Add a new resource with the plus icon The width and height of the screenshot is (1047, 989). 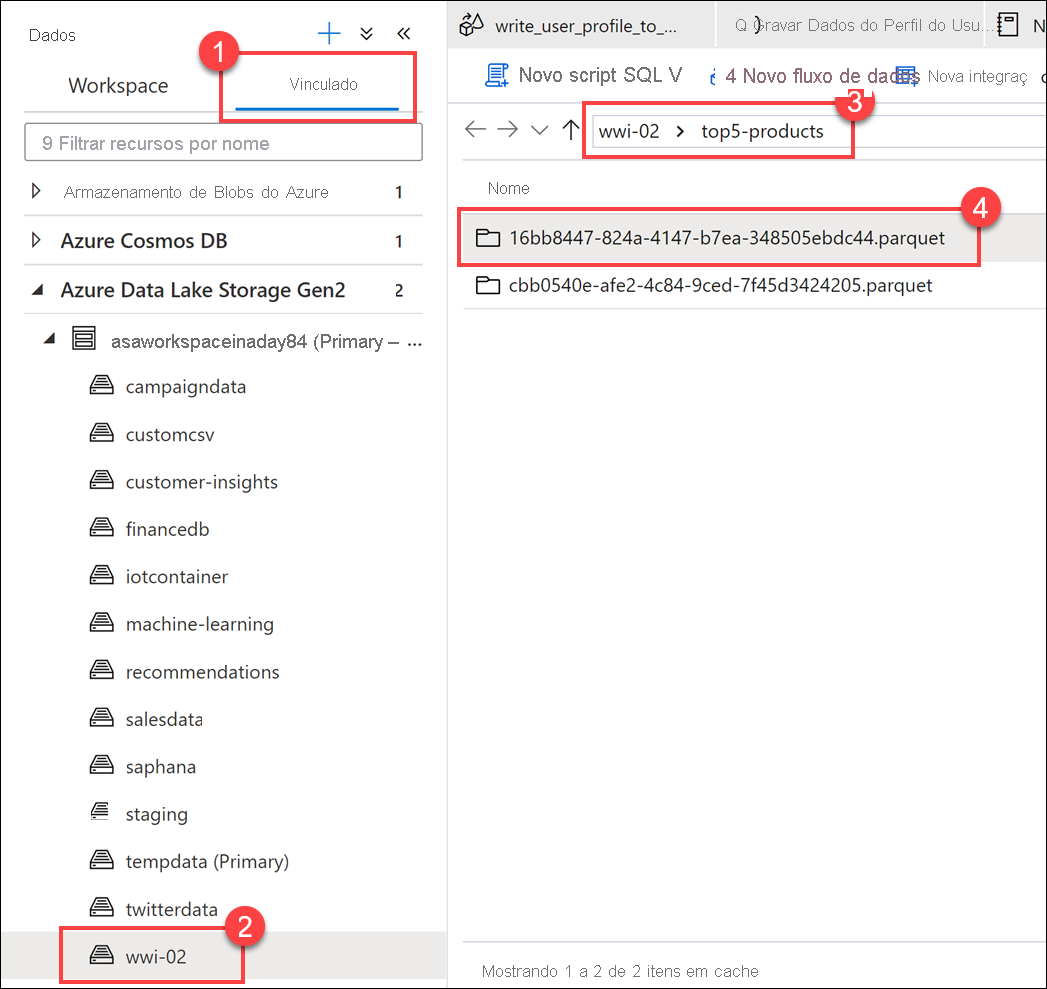[x=329, y=33]
